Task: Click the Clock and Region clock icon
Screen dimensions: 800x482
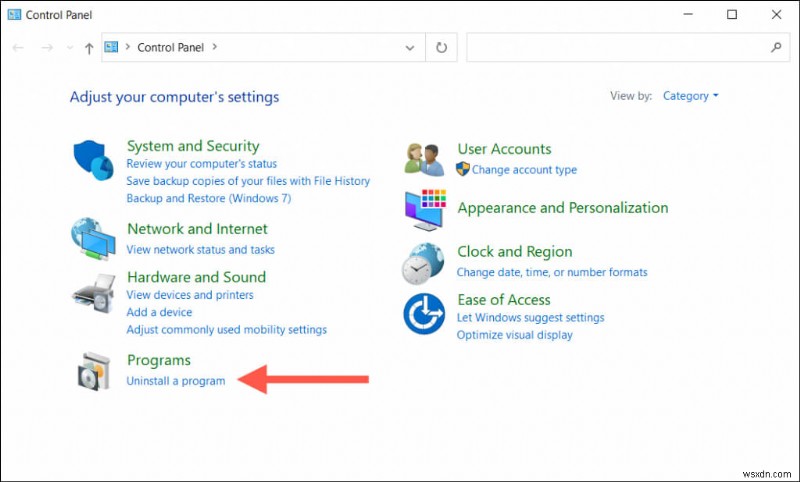Action: [x=422, y=264]
